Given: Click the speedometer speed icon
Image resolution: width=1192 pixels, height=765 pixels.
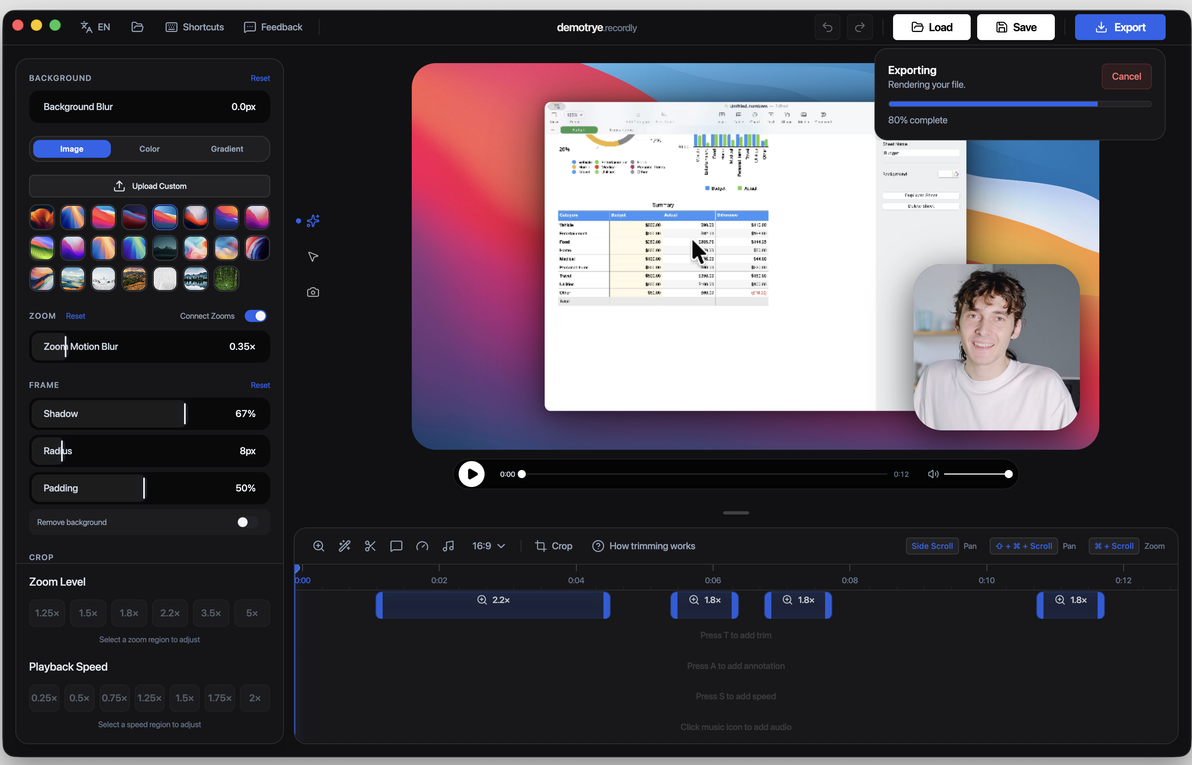Looking at the screenshot, I should [422, 546].
